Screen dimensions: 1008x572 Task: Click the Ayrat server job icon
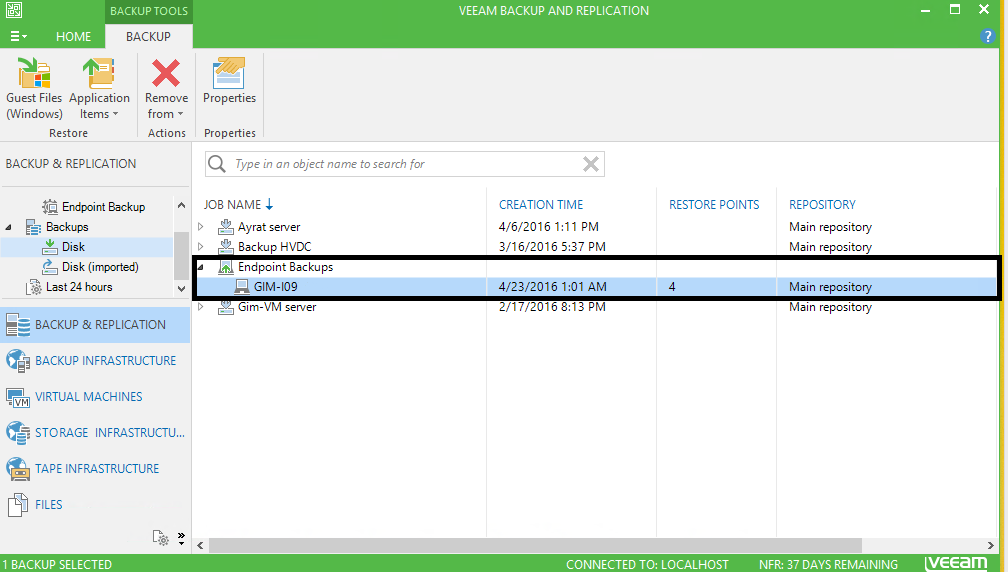226,227
